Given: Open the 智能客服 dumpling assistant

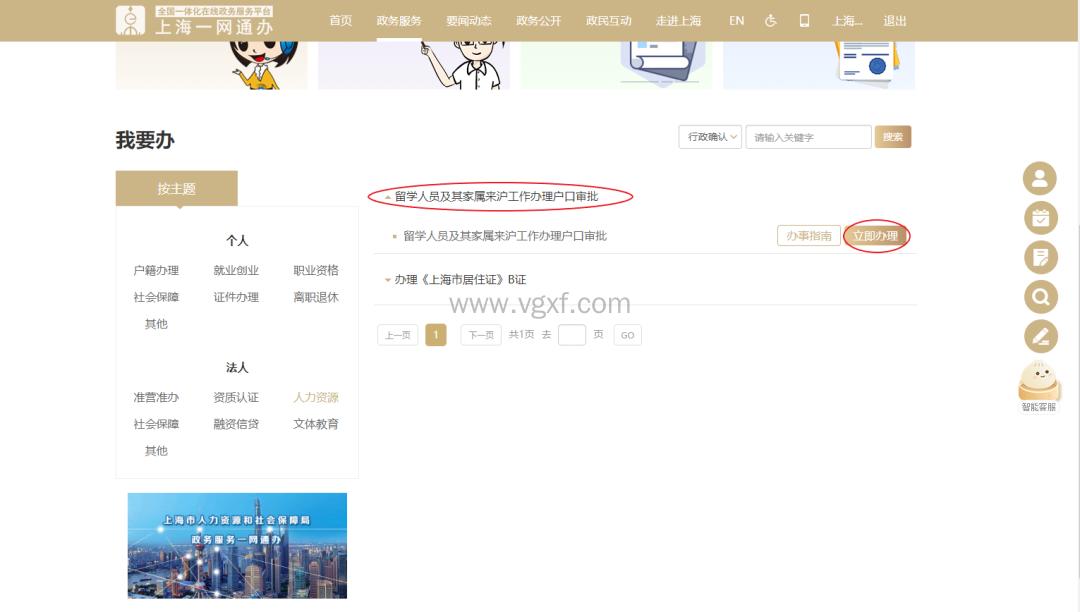Looking at the screenshot, I should point(1038,385).
